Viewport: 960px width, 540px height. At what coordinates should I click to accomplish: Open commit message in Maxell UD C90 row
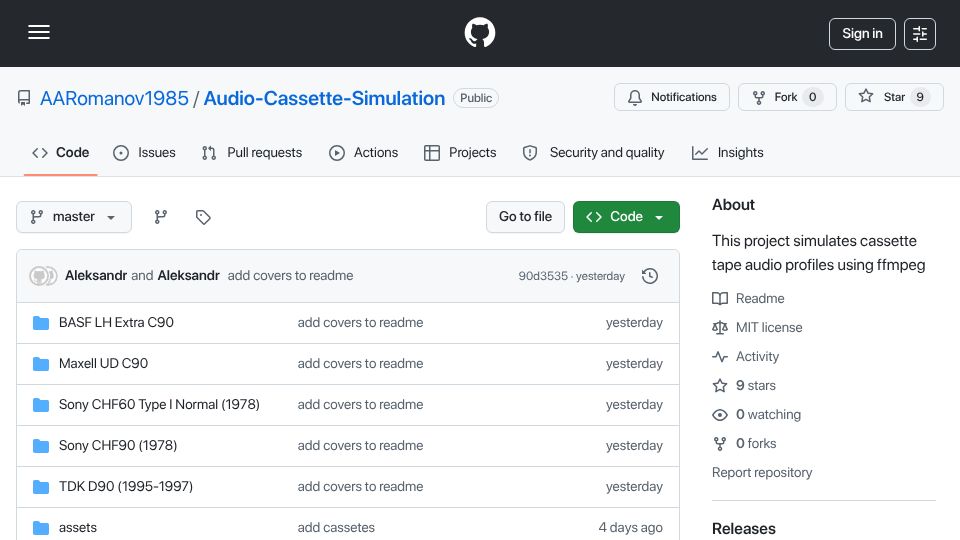coord(360,364)
